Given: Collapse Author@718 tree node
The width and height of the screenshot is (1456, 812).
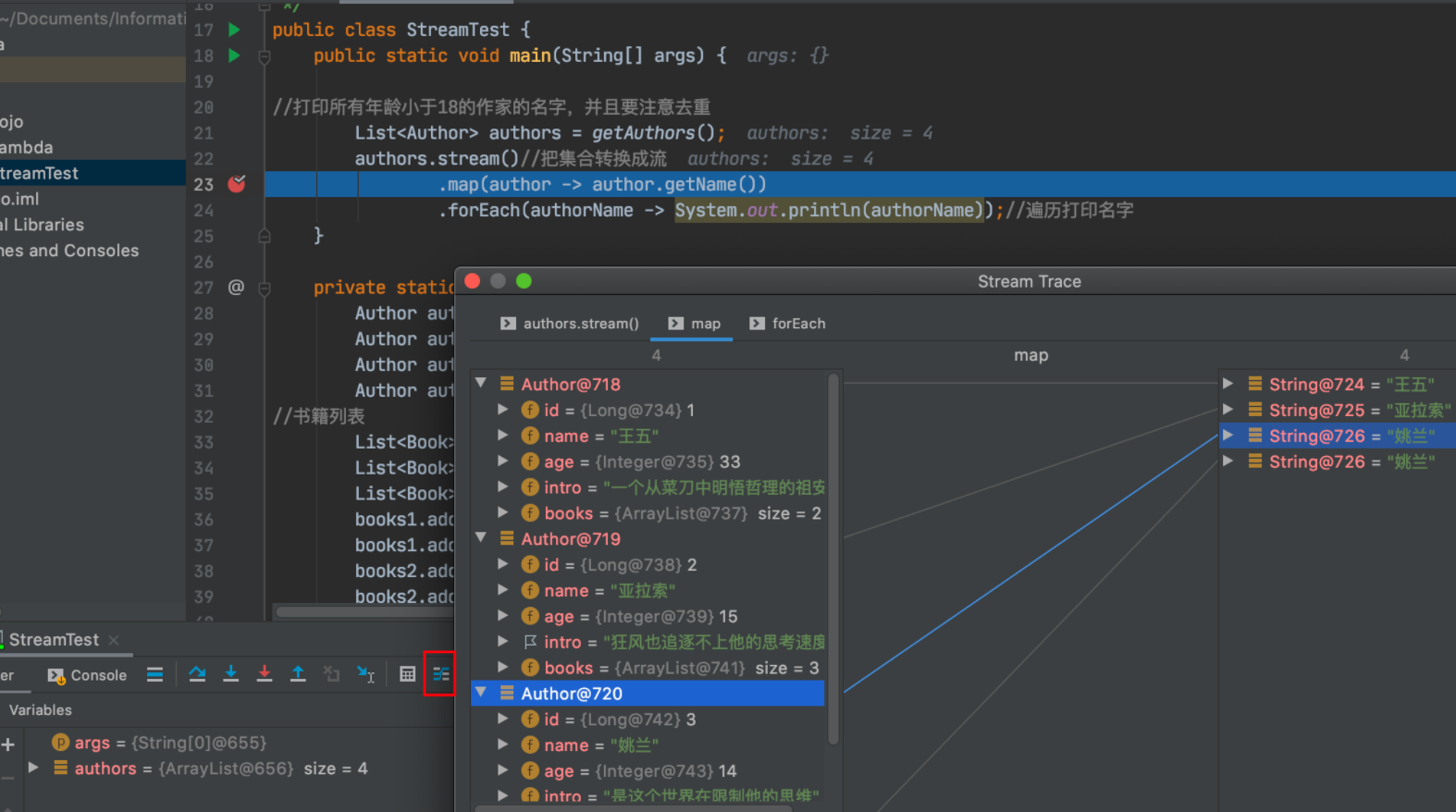Looking at the screenshot, I should 481,382.
